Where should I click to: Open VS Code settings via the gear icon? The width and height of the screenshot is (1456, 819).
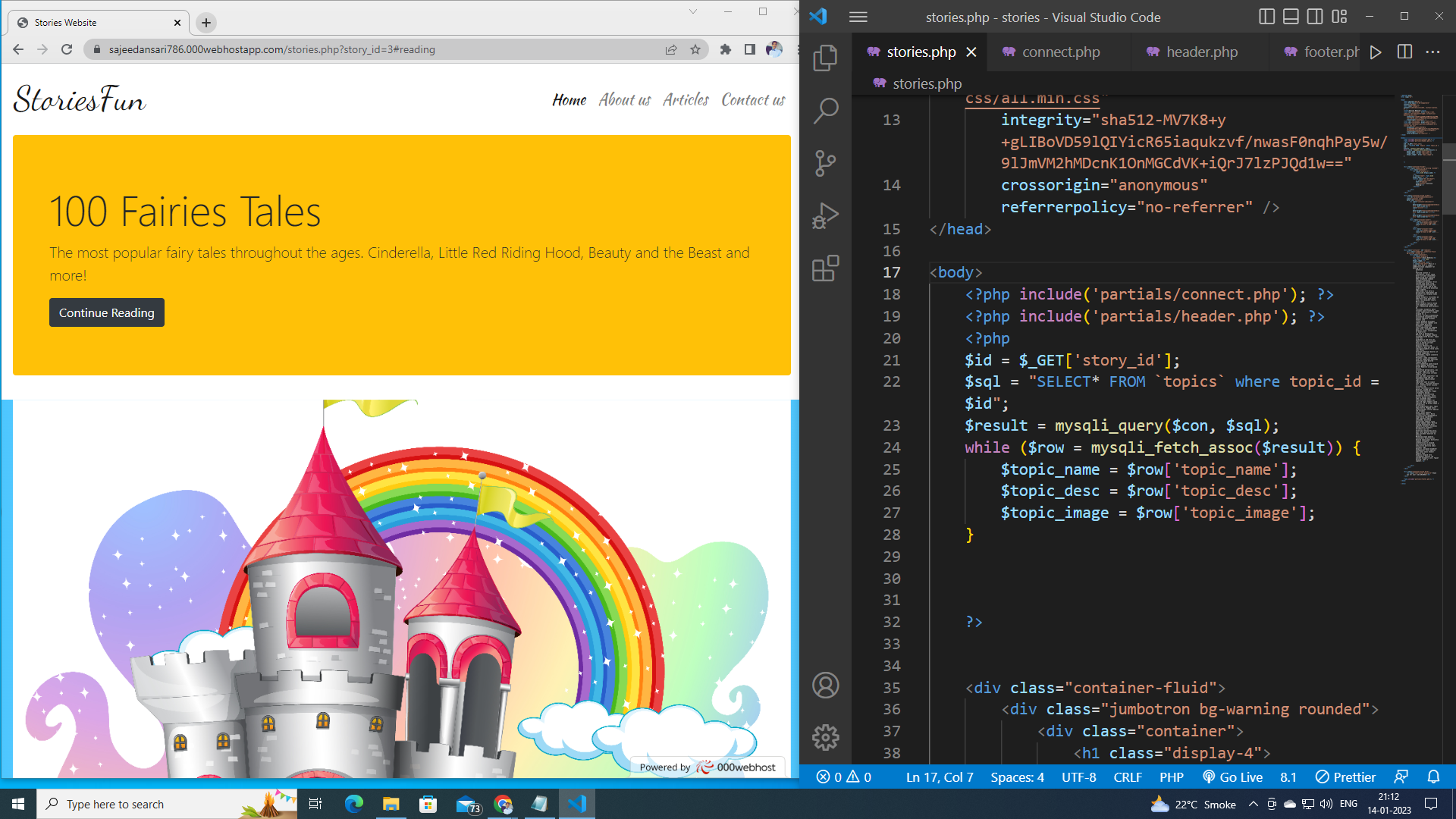tap(825, 737)
